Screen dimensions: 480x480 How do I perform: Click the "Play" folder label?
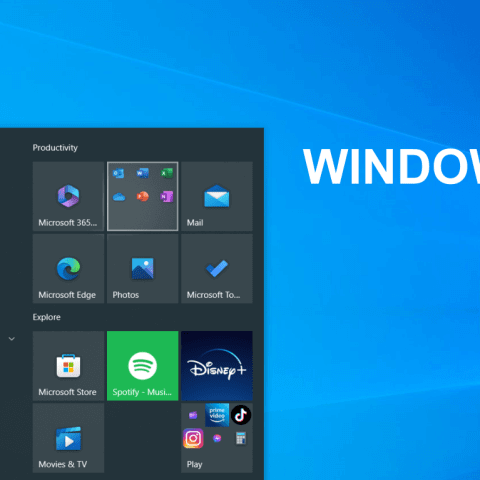pyautogui.click(x=194, y=464)
